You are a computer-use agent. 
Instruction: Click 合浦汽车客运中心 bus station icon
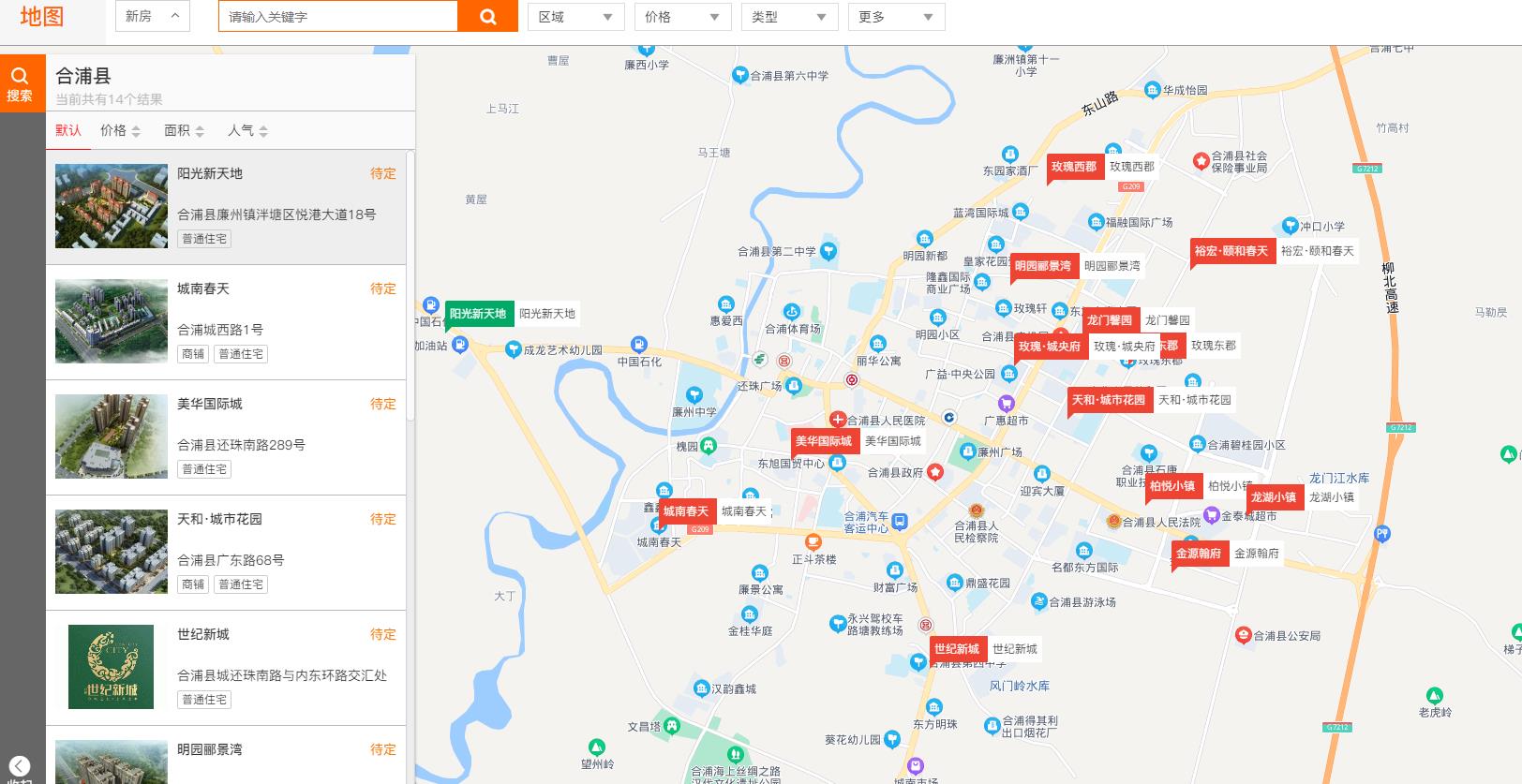[900, 522]
